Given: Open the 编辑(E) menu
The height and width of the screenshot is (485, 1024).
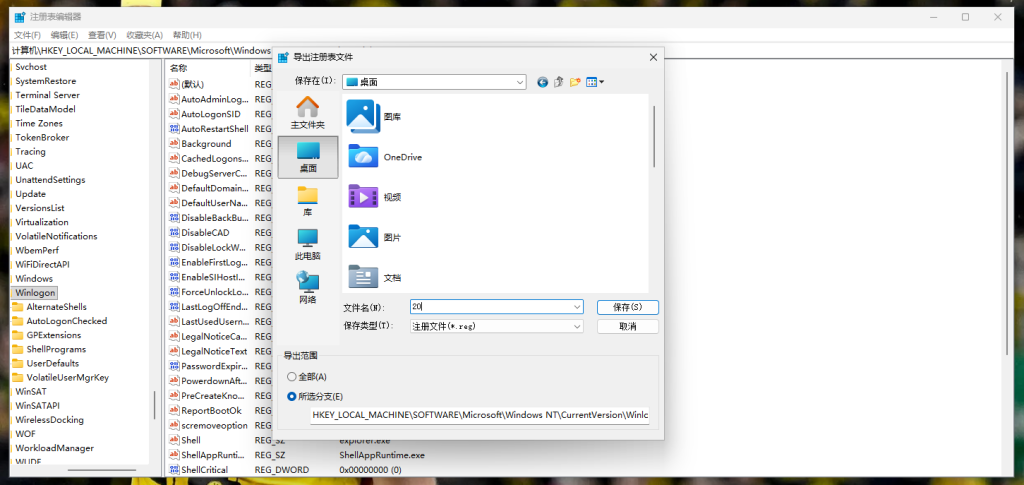Looking at the screenshot, I should coord(65,35).
